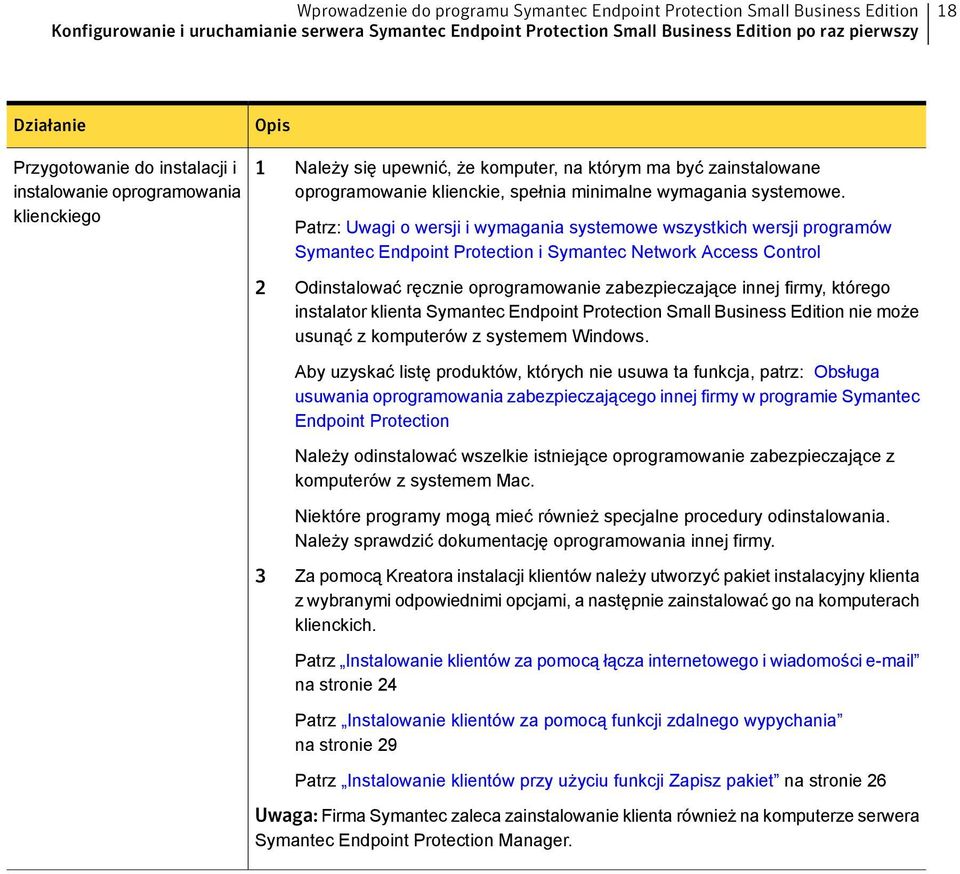The image size is (960, 874).
Task: Open link 'Instalowanie klientów przy użyciu funkcji Zapisz pakiet'
Action: coord(560,780)
